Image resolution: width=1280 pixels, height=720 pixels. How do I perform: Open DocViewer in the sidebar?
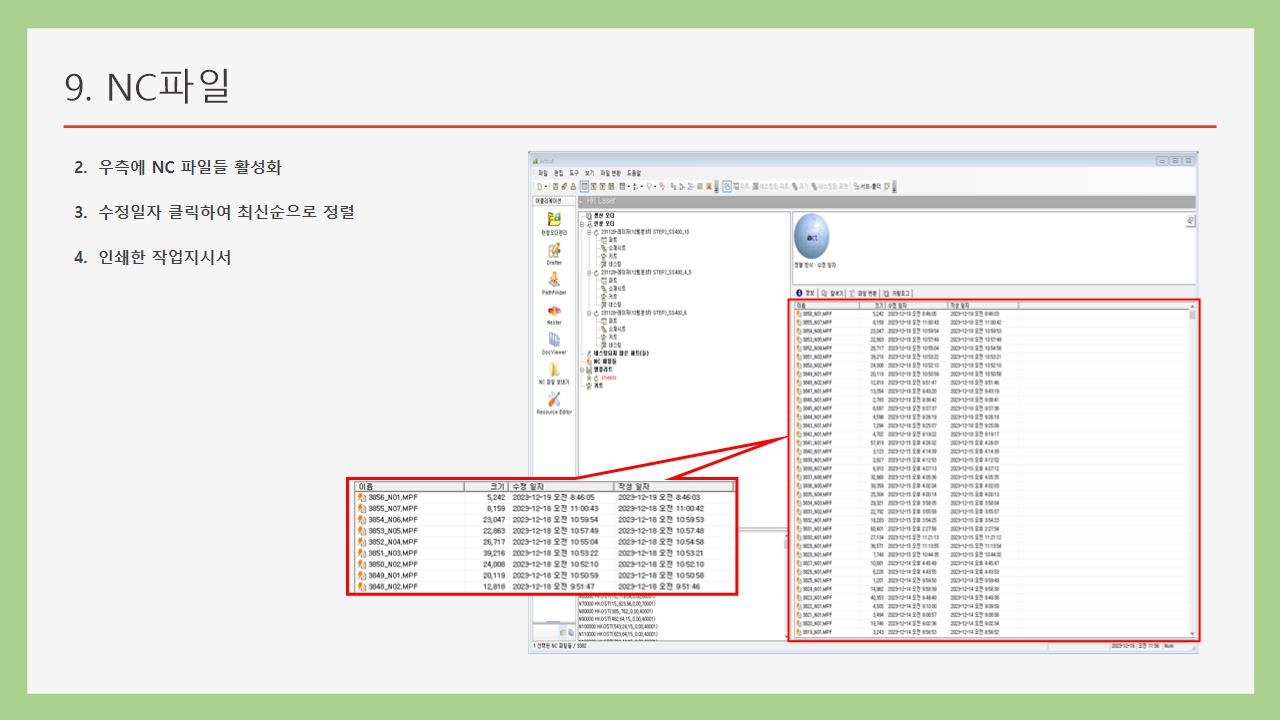[x=554, y=341]
